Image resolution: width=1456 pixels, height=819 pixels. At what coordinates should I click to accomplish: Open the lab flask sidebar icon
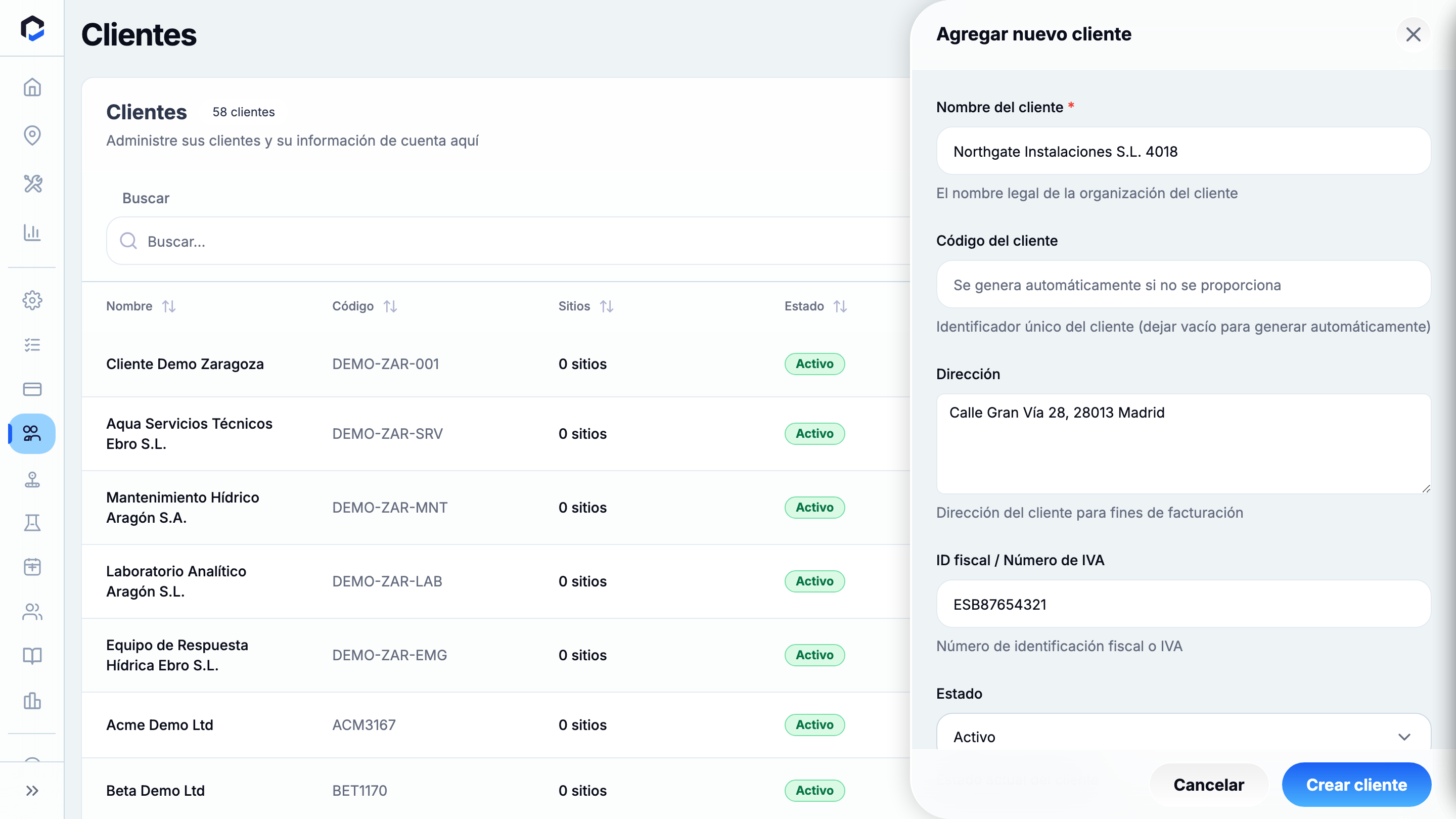pos(32,523)
